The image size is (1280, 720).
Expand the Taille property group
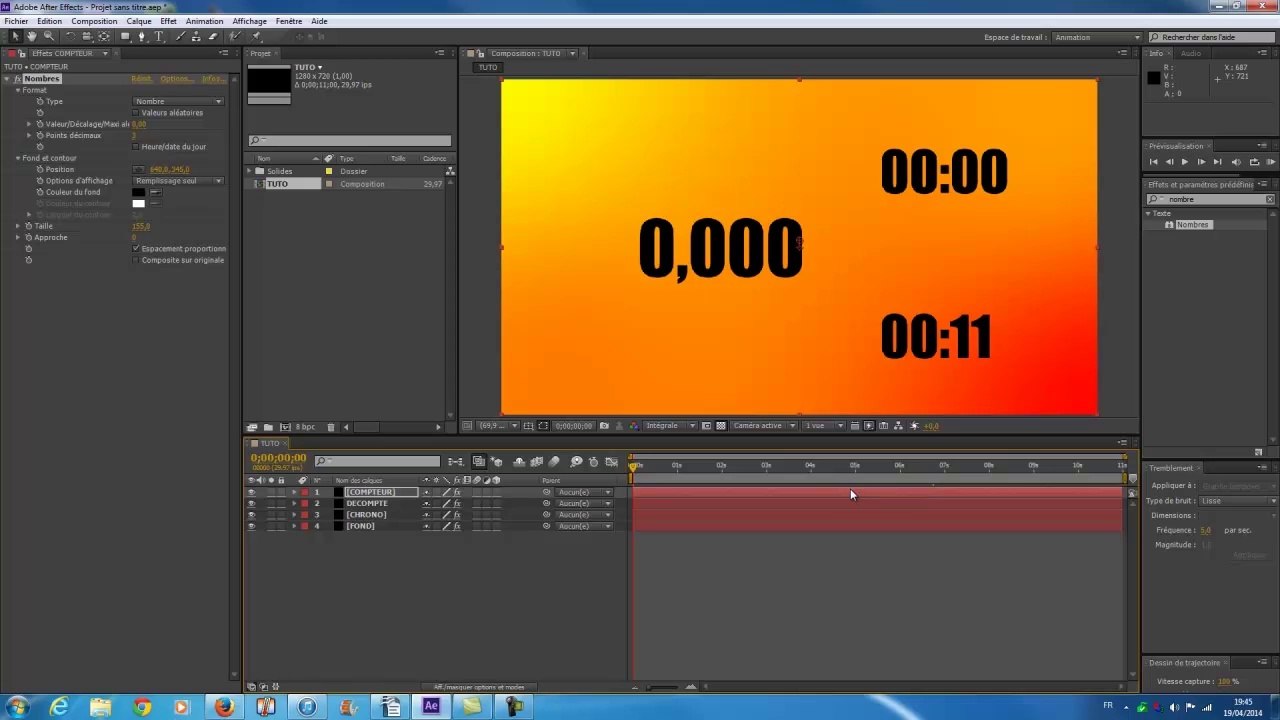(x=18, y=226)
